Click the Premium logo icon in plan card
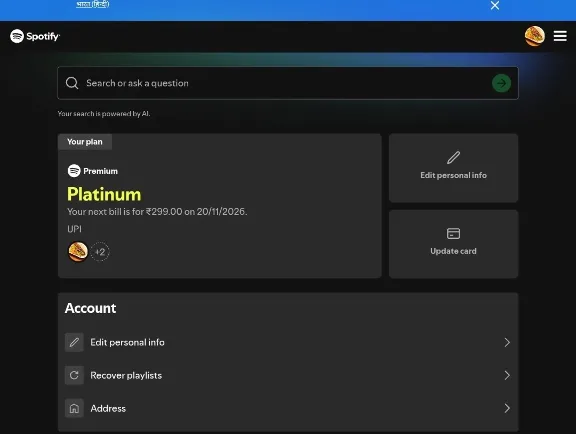Image resolution: width=576 pixels, height=434 pixels. click(74, 171)
